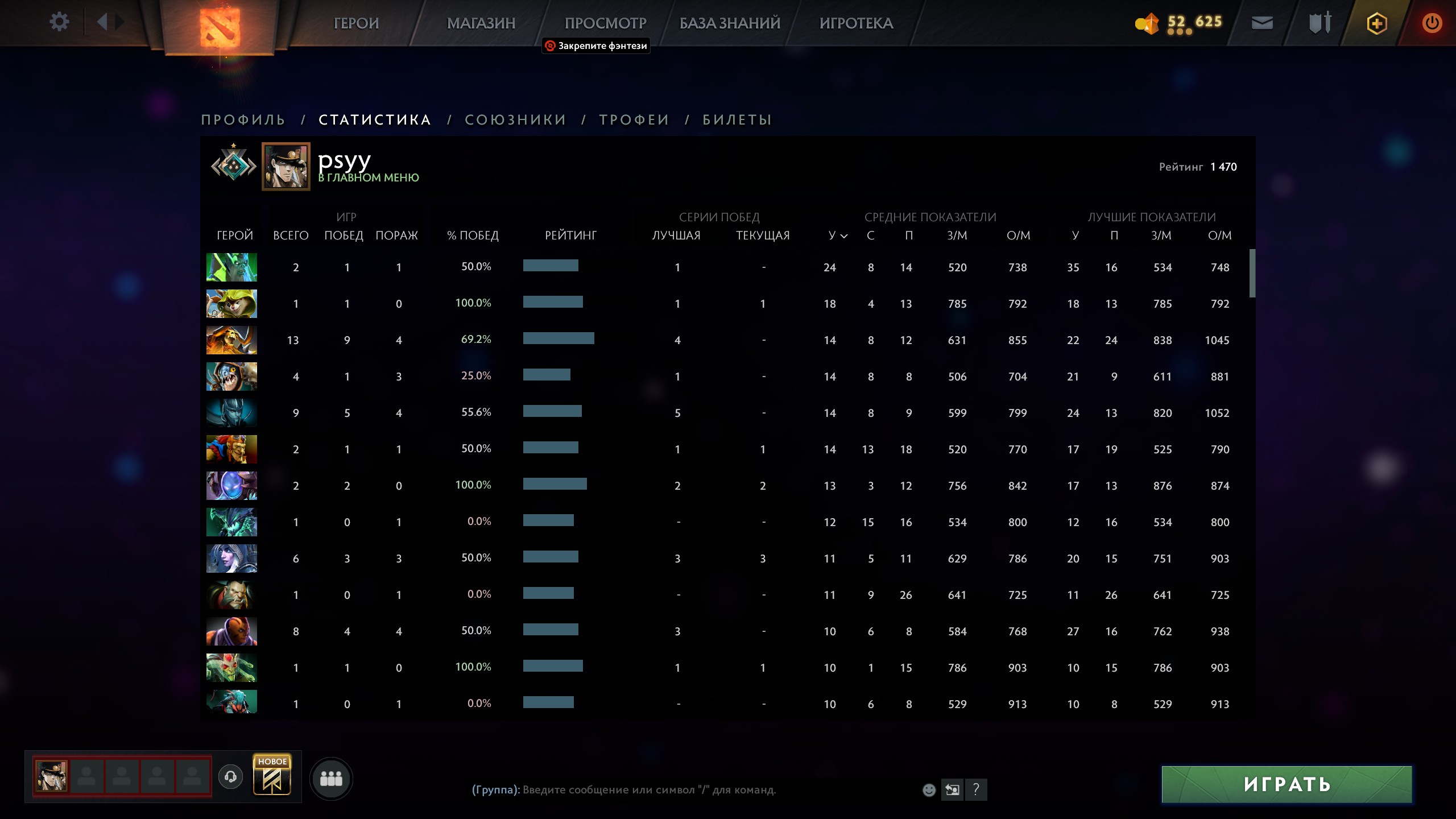This screenshot has width=1456, height=819.
Task: Open the mail inbox icon
Action: click(x=1262, y=23)
